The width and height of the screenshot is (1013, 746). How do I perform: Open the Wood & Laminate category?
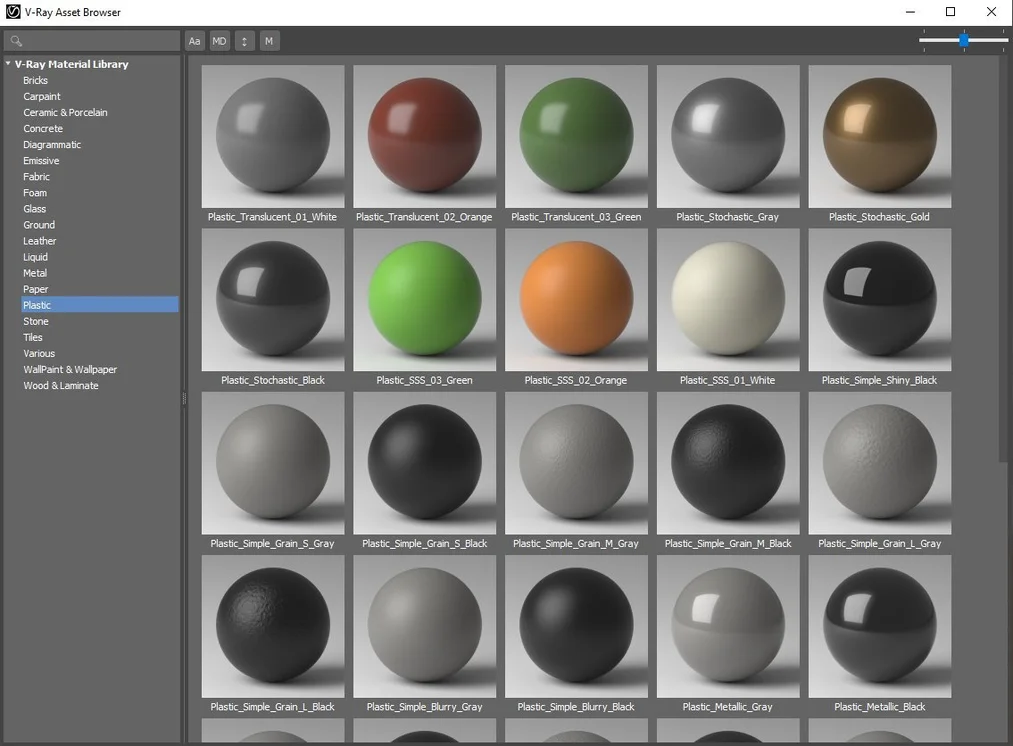coord(61,385)
